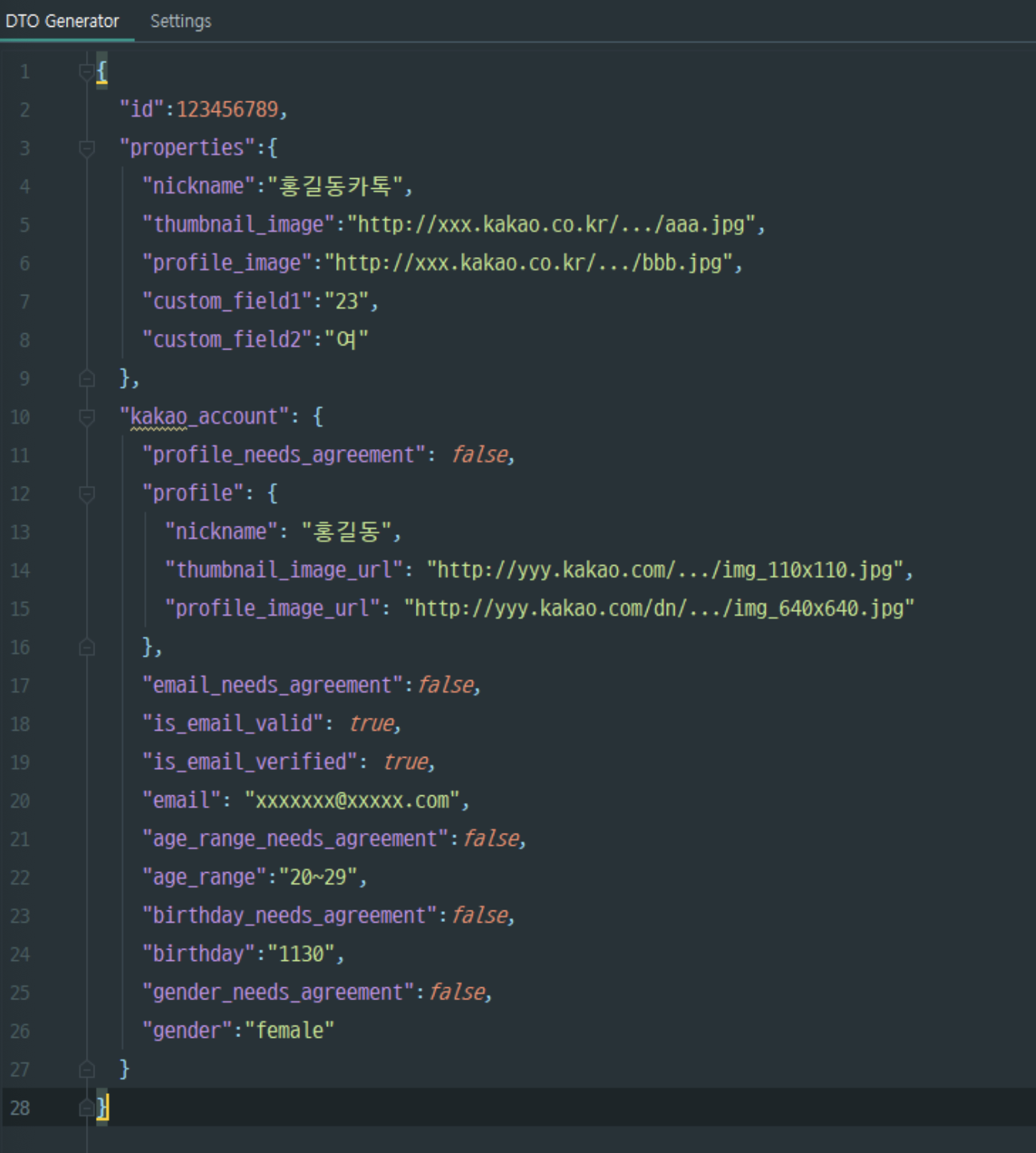Click the "custom_field1" value "23"
1036x1153 pixels.
click(346, 302)
